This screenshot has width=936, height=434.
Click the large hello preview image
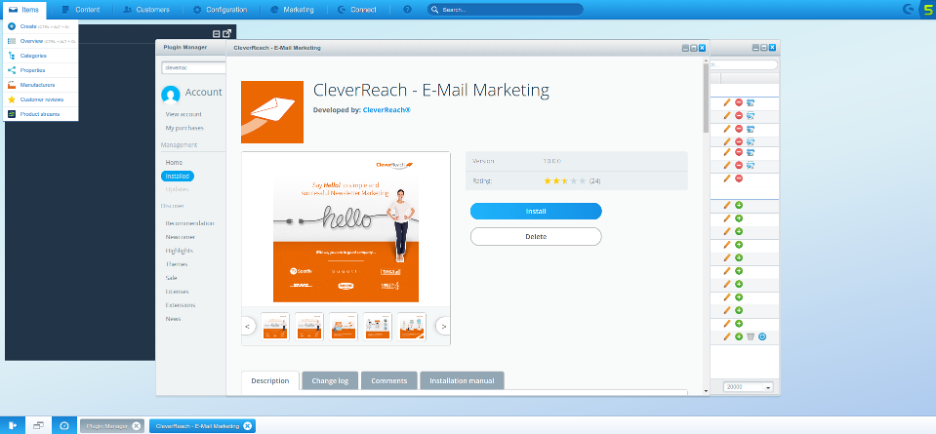[346, 229]
